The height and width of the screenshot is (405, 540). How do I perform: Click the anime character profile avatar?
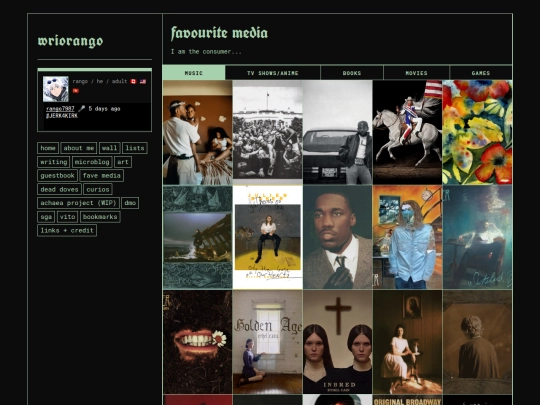[56, 89]
